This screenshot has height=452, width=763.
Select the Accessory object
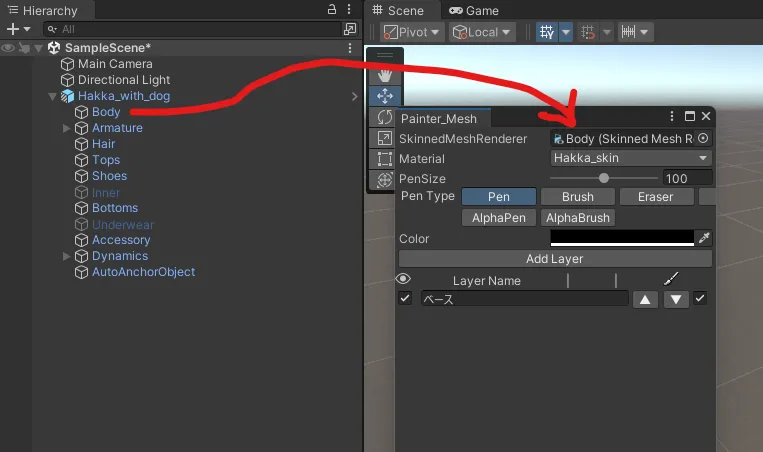(x=121, y=240)
